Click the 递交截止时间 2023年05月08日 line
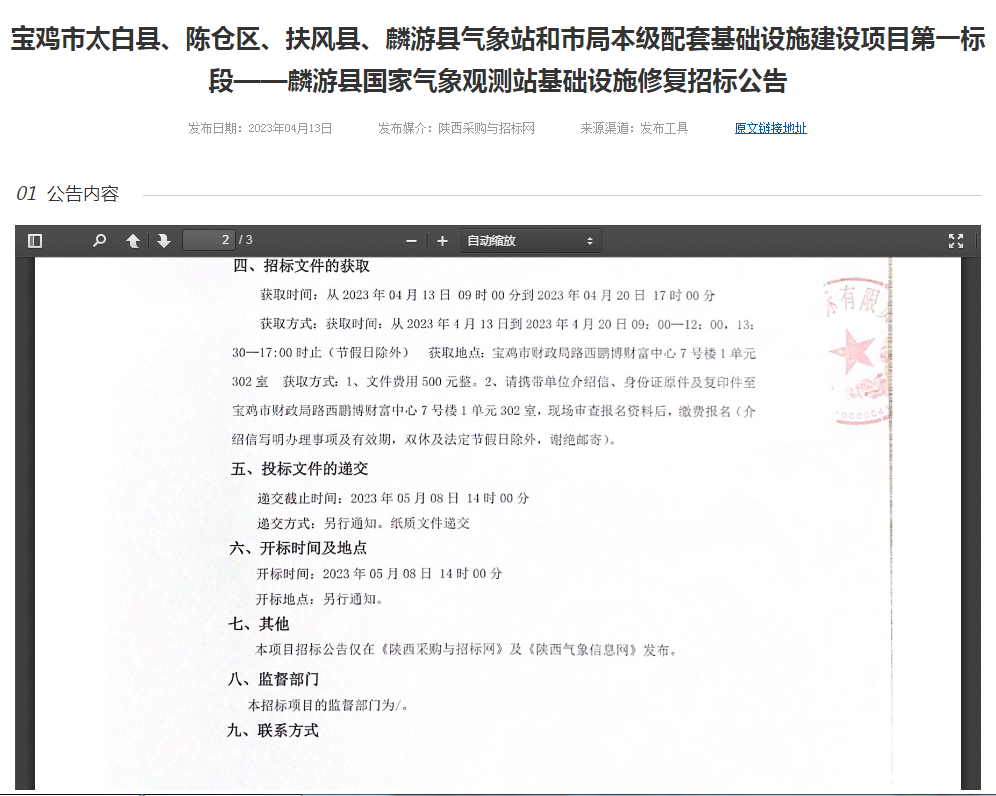 393,498
